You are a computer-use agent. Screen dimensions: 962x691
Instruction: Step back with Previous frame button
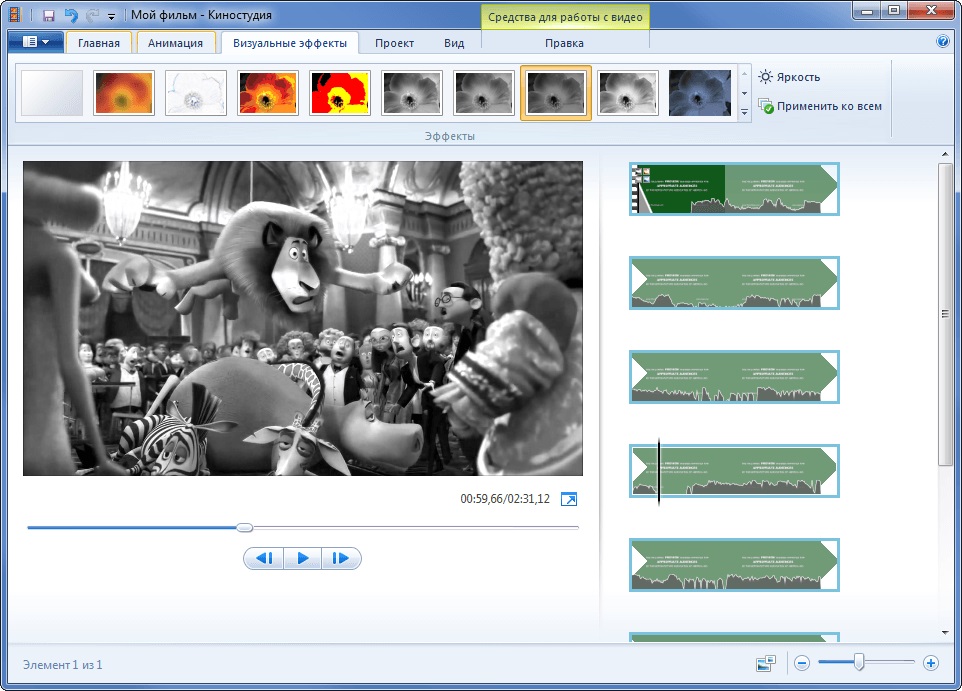264,559
